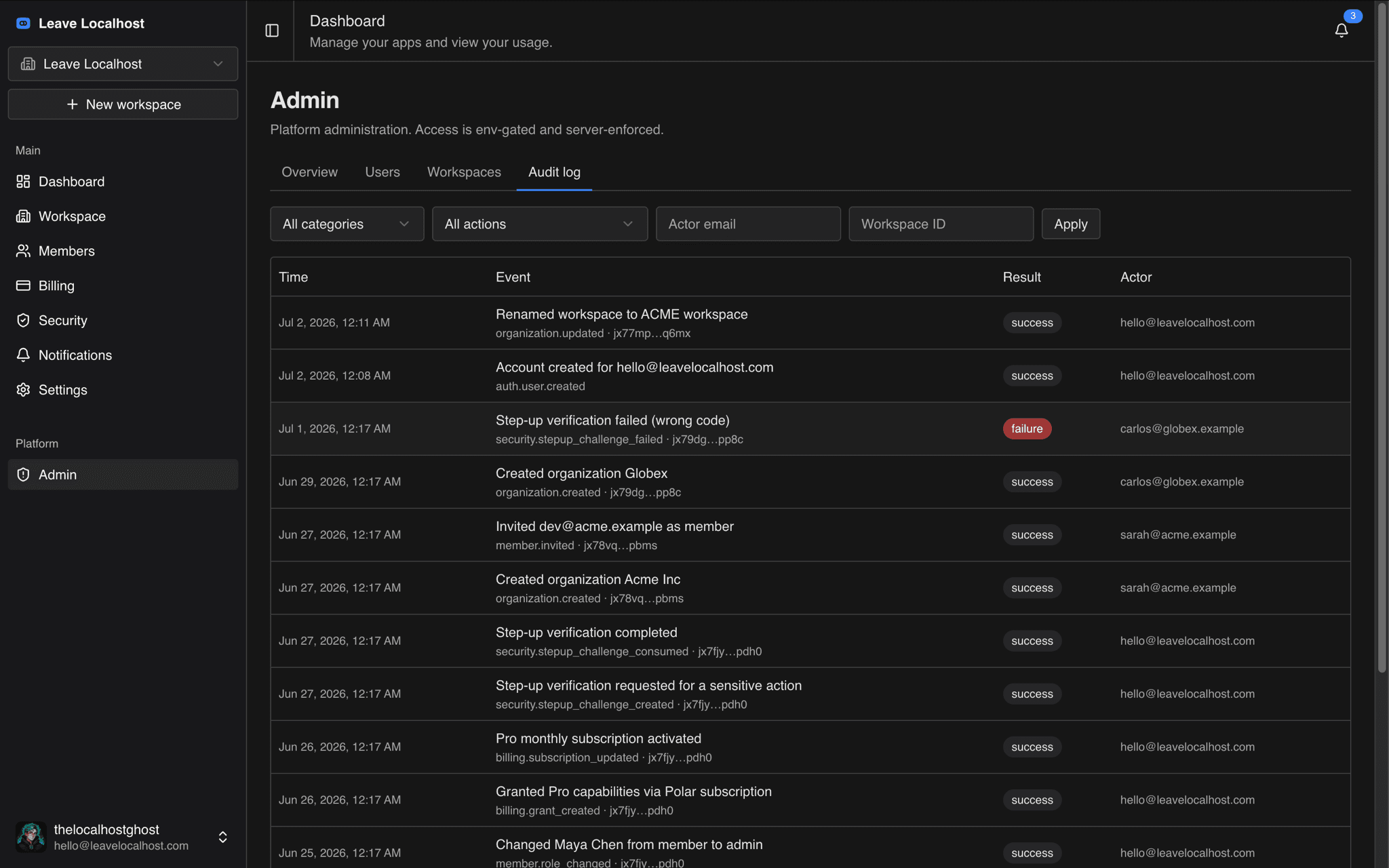Viewport: 1389px width, 868px height.
Task: Click the Actor email input field
Action: 748,224
